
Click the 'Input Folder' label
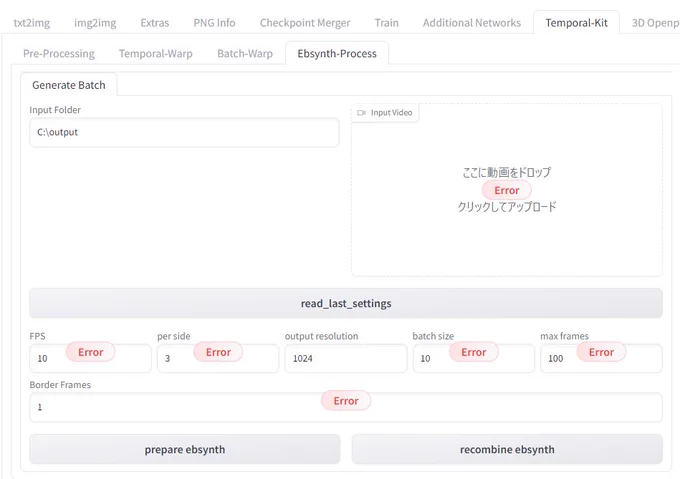point(55,110)
